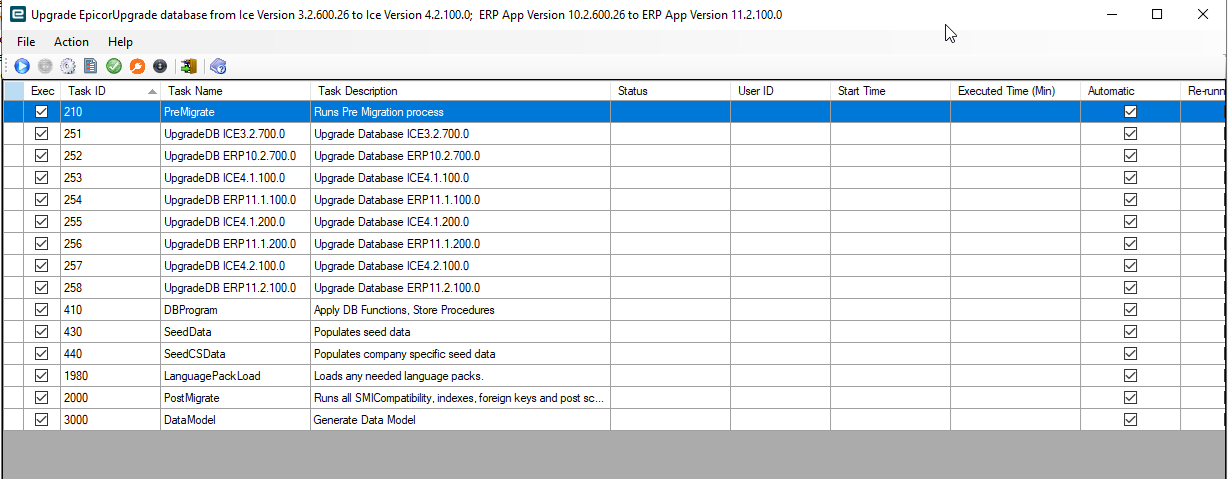This screenshot has height=479, width=1230.
Task: Click the blue play Run tasks icon
Action: [22, 66]
